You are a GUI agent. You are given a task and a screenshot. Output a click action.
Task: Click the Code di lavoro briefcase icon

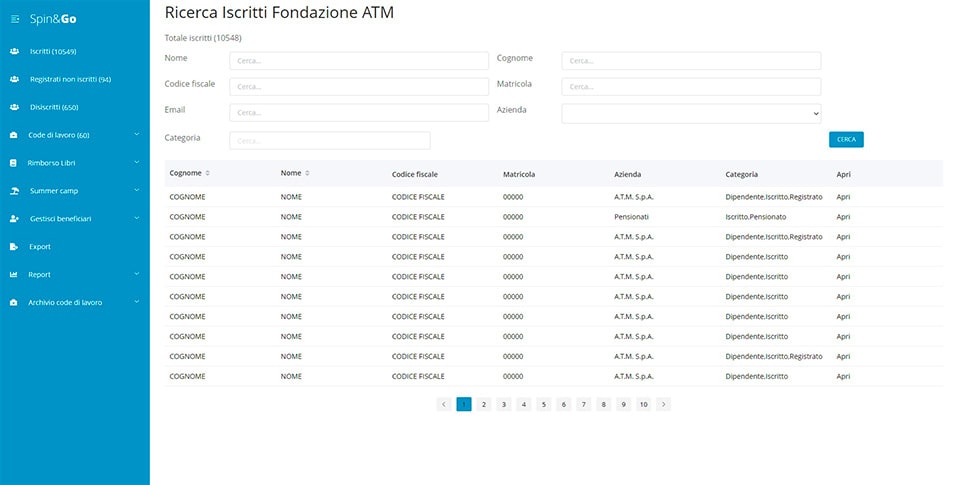(x=13, y=135)
